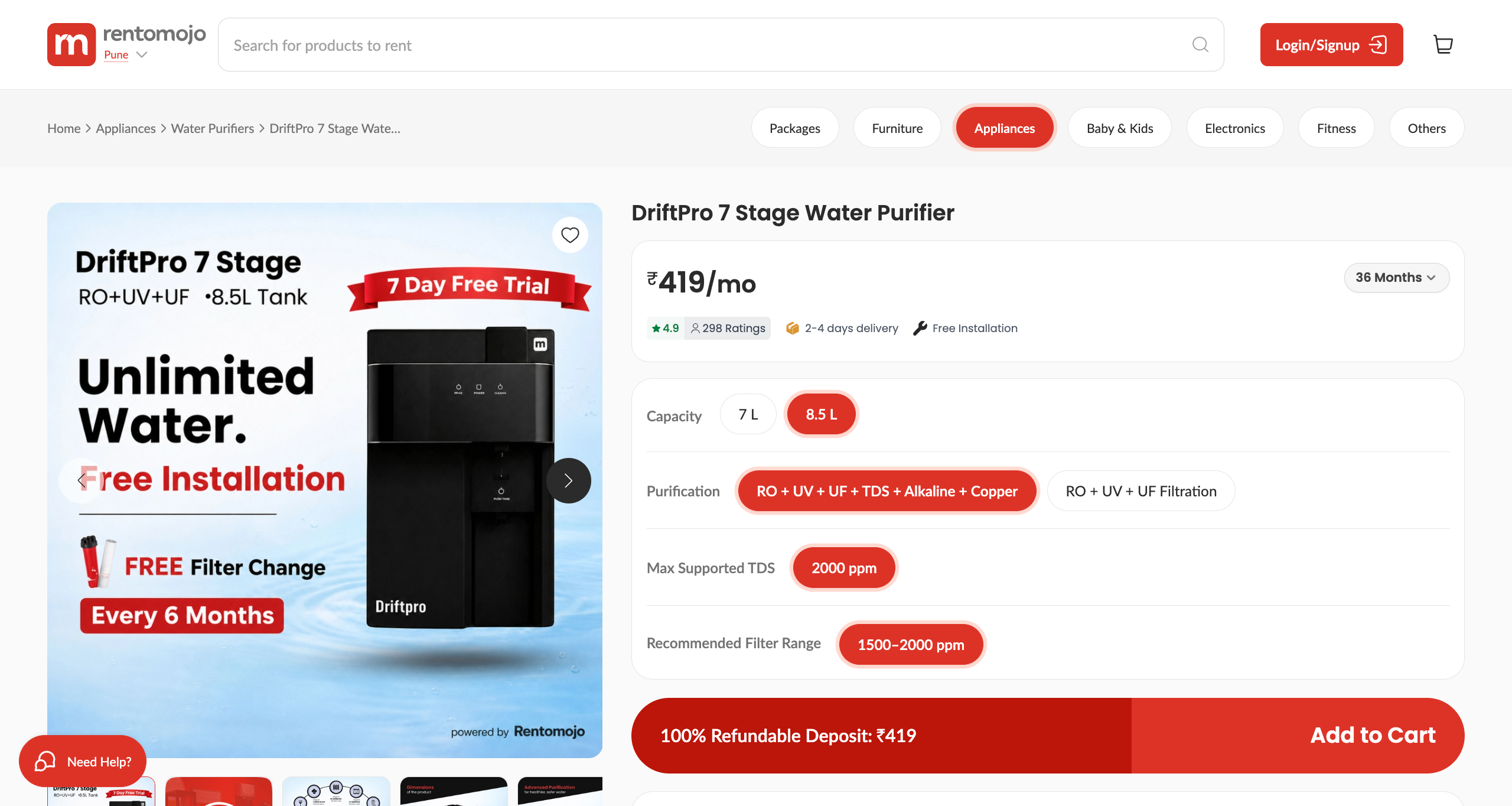Click the Free Installation wrench icon
The image size is (1512, 806).
[x=920, y=328]
